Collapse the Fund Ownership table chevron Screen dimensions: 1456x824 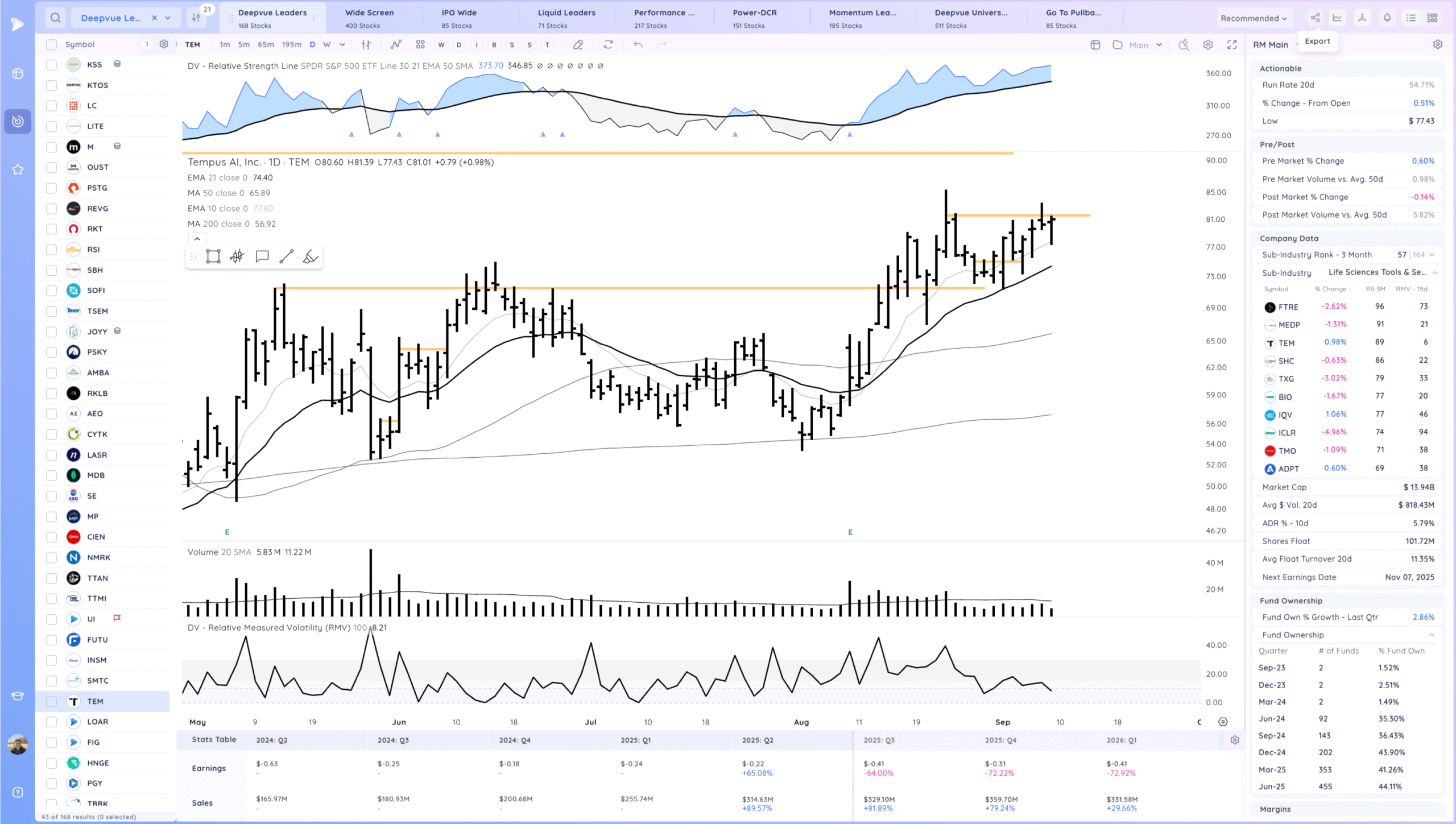click(1432, 635)
